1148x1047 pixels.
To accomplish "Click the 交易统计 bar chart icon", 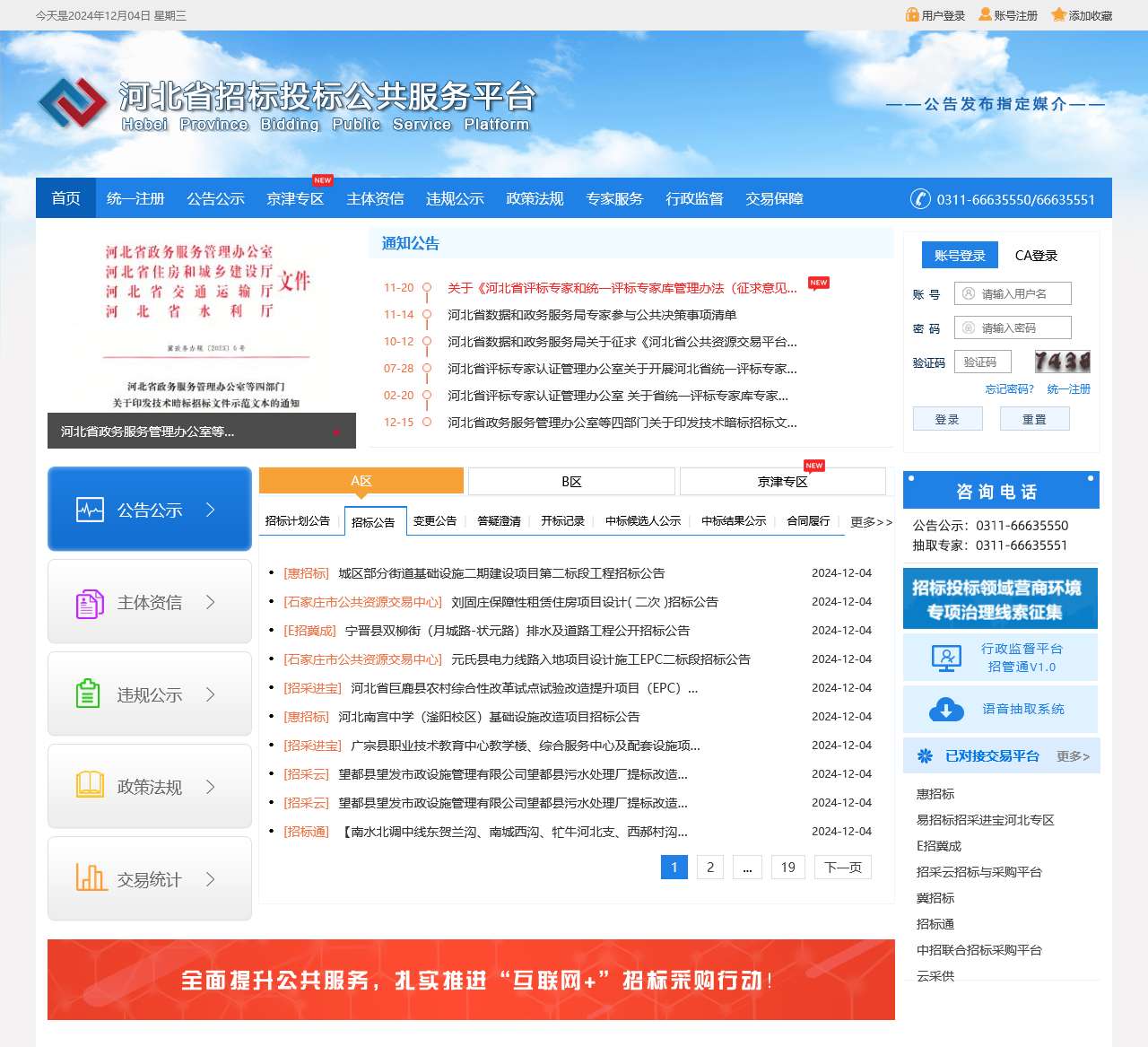I will 91,877.
